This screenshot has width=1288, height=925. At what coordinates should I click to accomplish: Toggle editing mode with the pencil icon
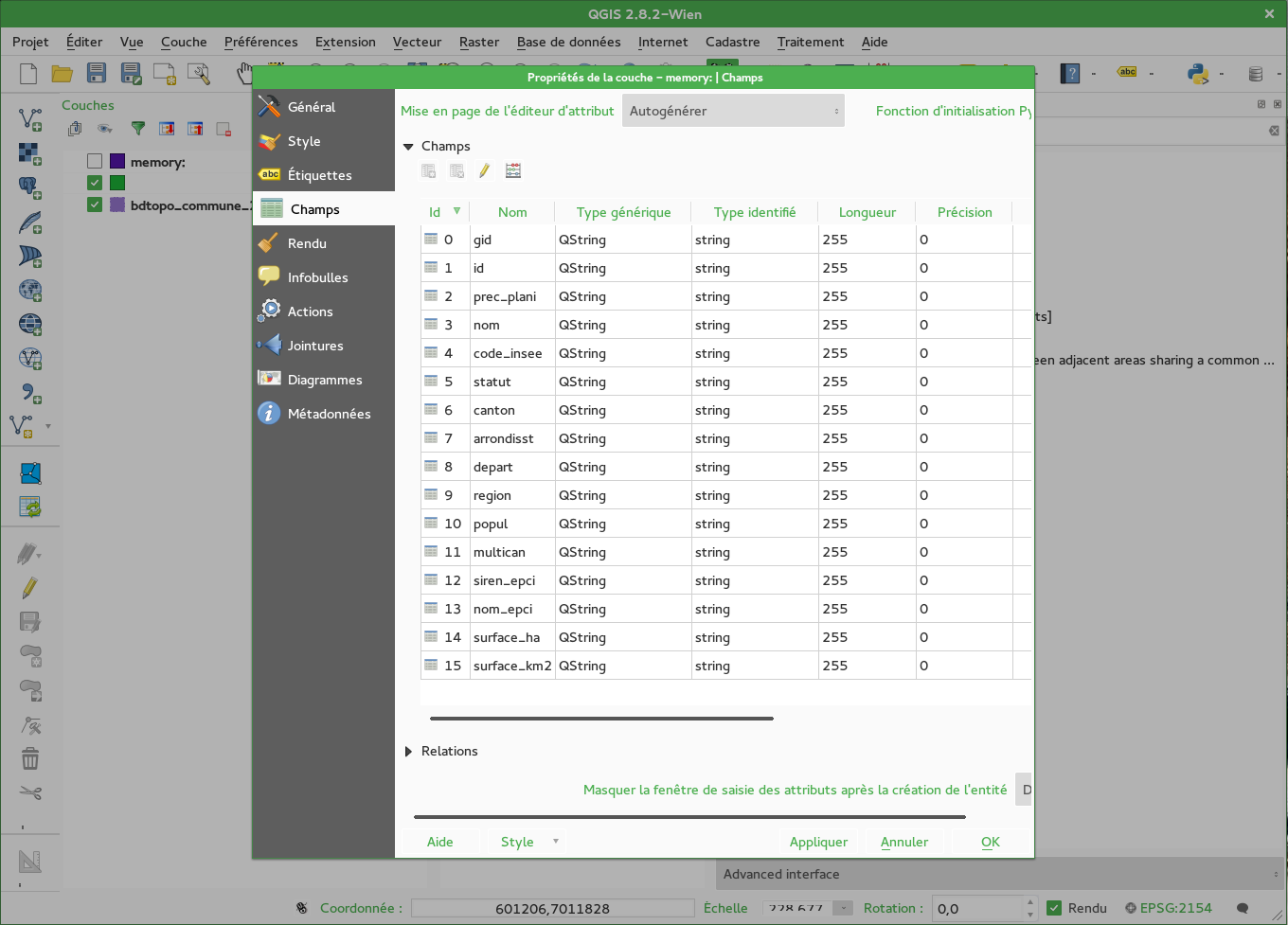coord(484,171)
